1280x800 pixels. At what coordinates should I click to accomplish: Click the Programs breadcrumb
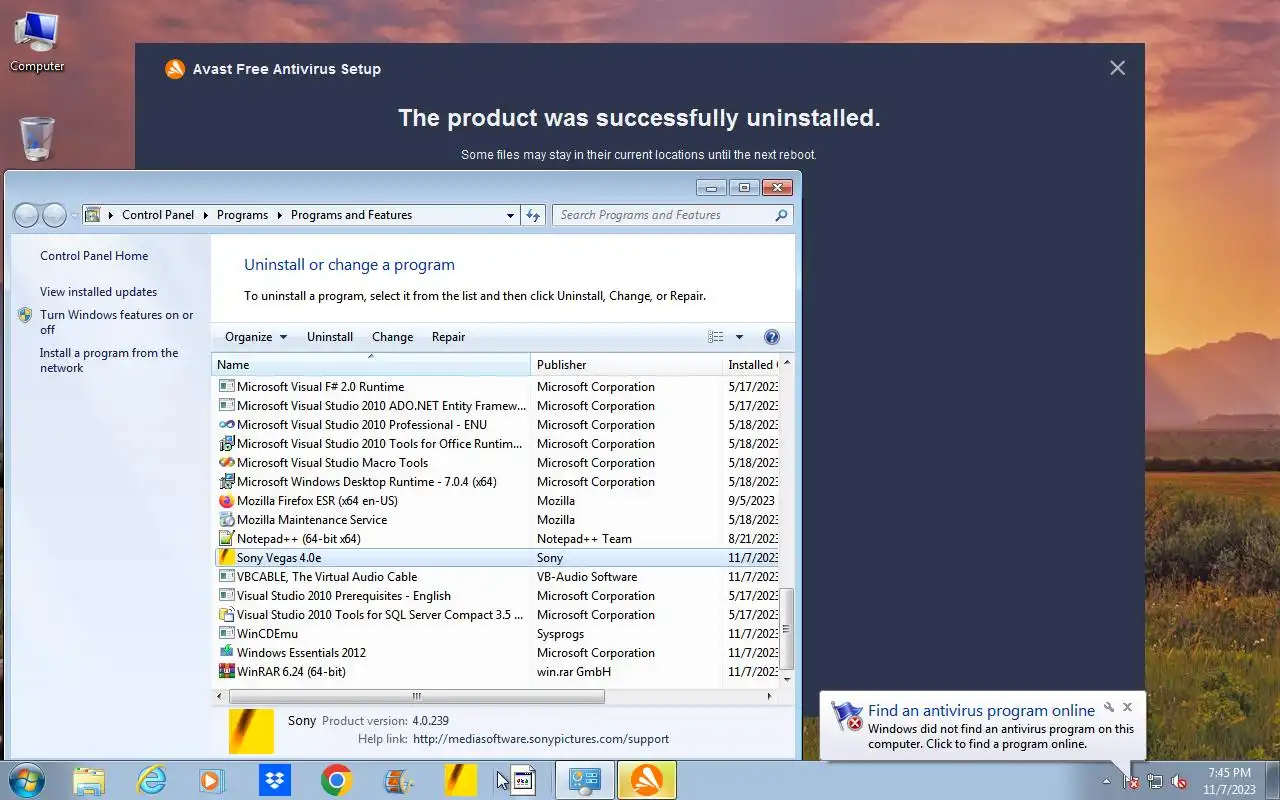coord(242,215)
